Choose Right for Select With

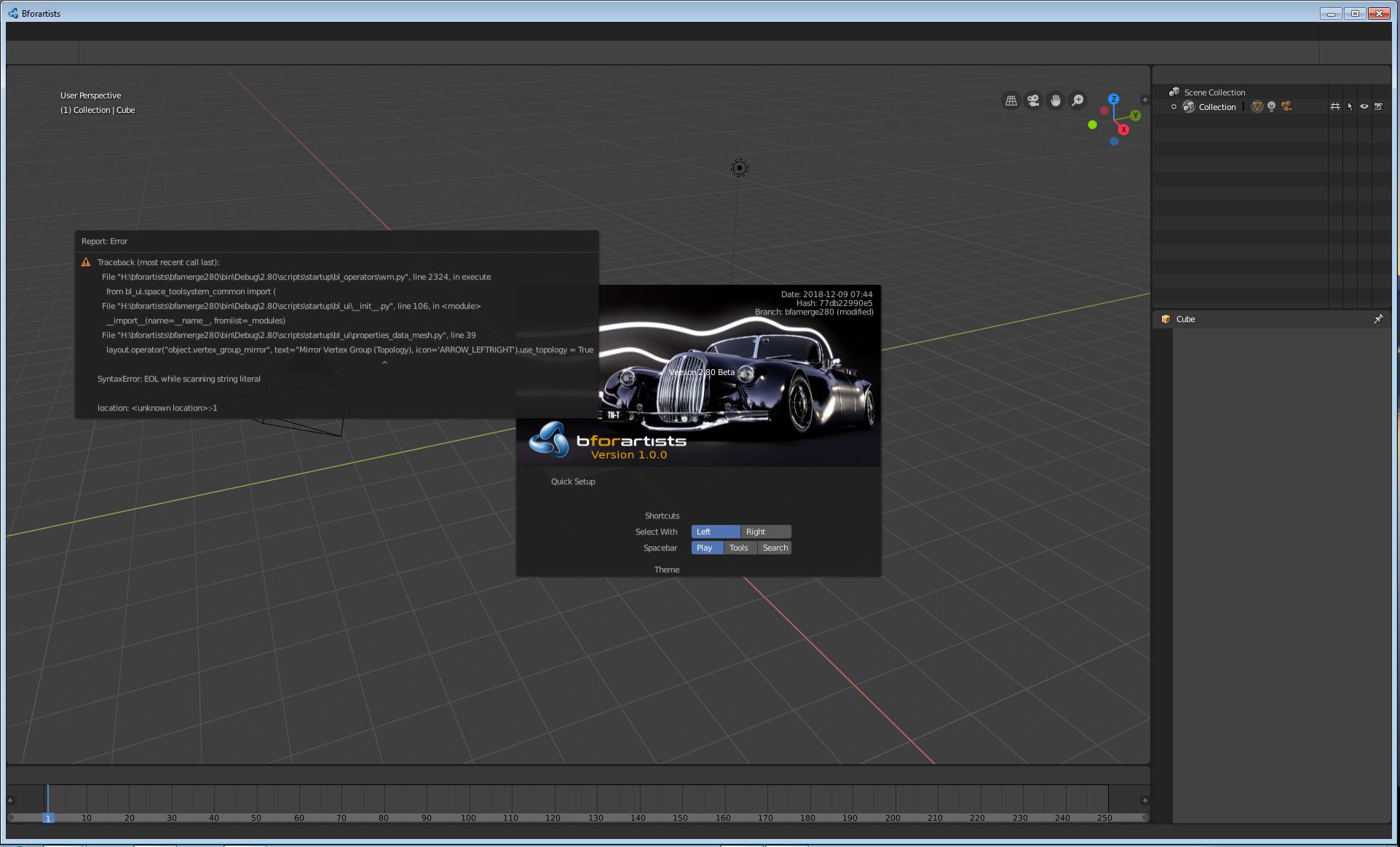click(765, 532)
